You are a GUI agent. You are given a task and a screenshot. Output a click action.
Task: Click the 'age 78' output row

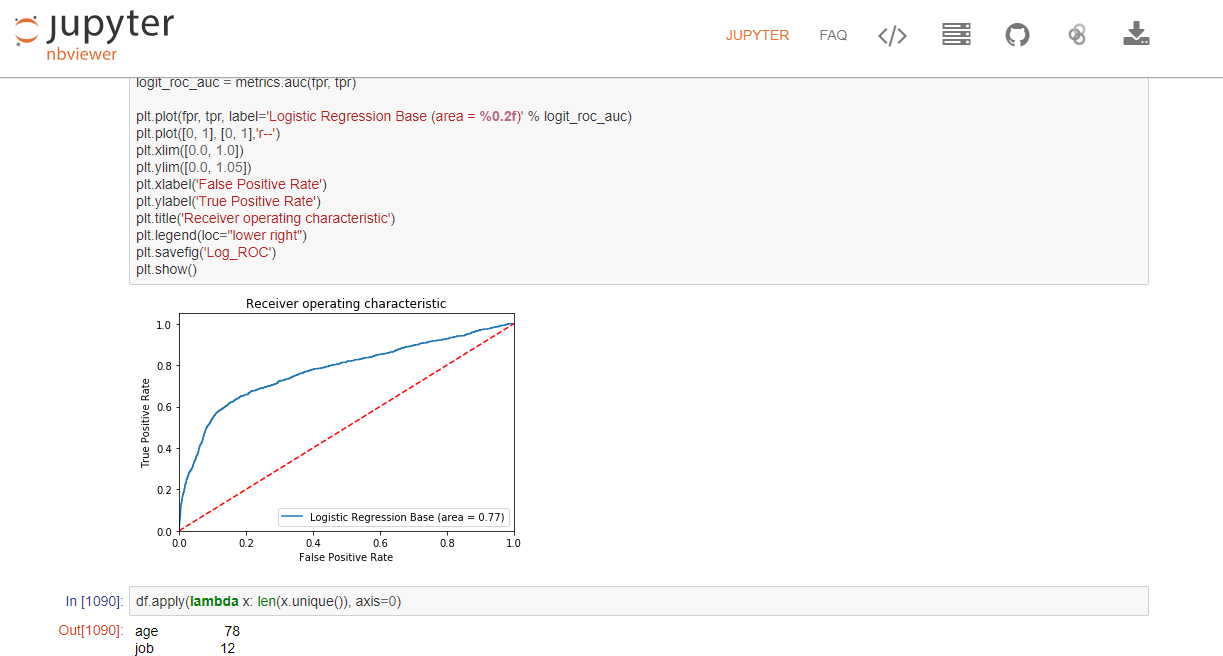point(187,631)
